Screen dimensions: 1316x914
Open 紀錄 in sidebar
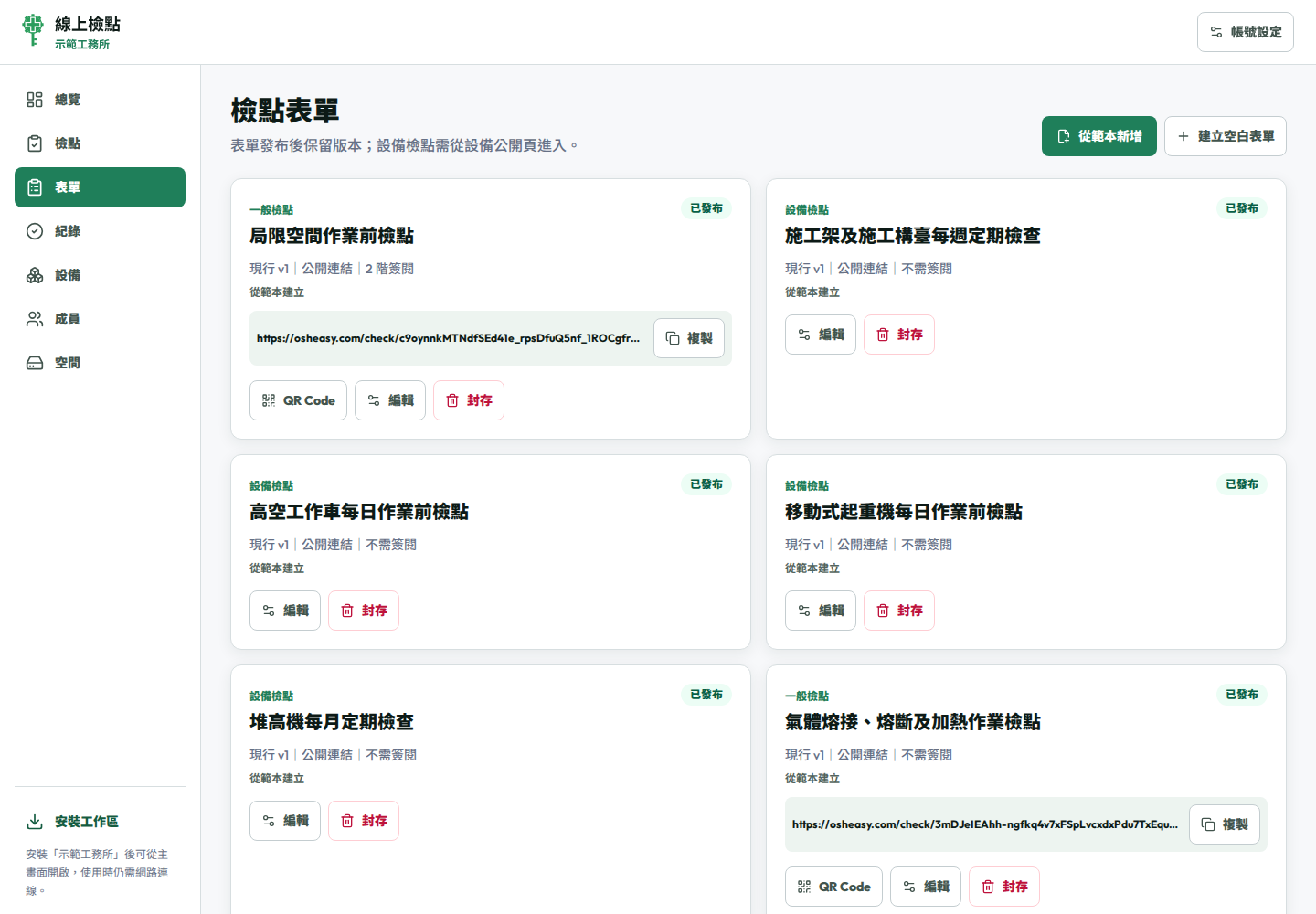click(100, 231)
